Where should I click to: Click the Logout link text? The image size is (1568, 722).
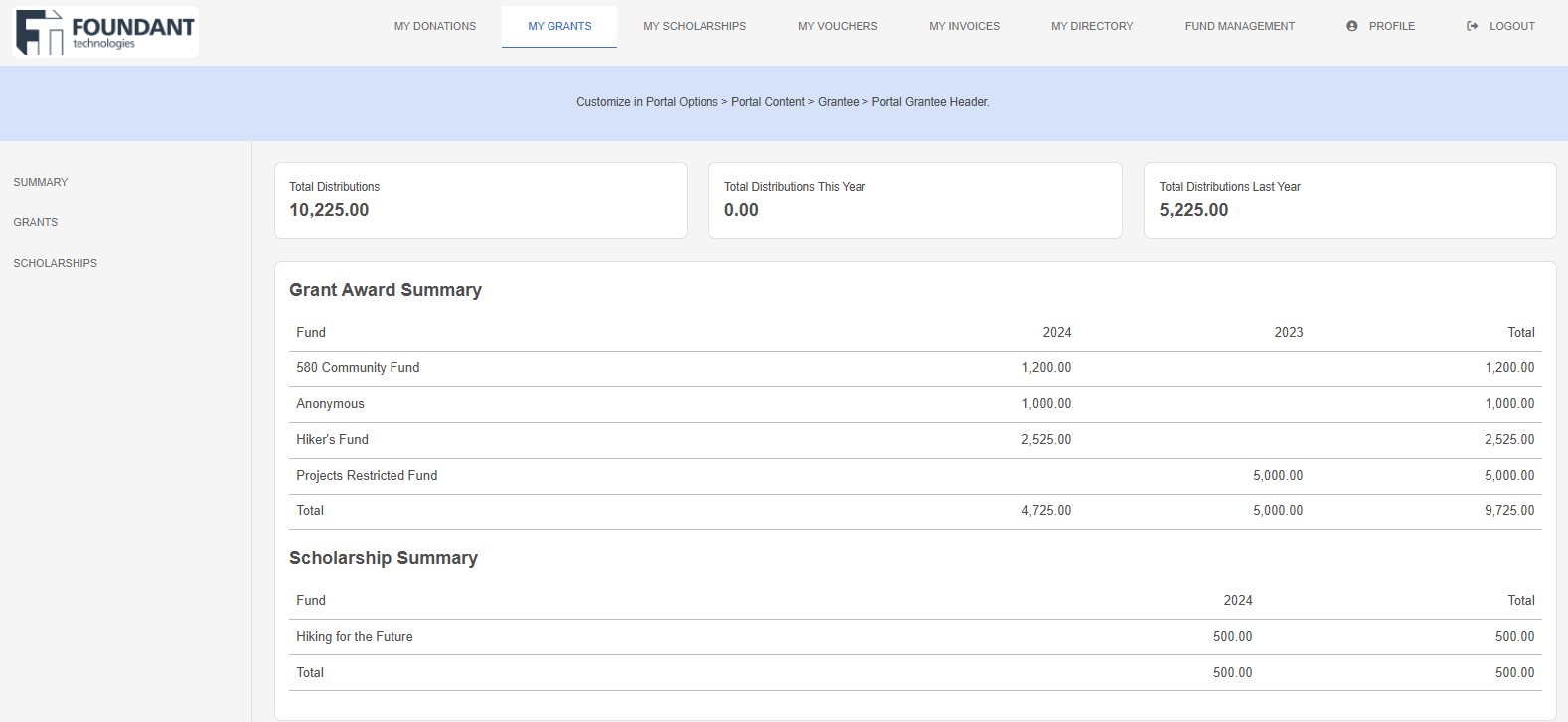click(1512, 26)
